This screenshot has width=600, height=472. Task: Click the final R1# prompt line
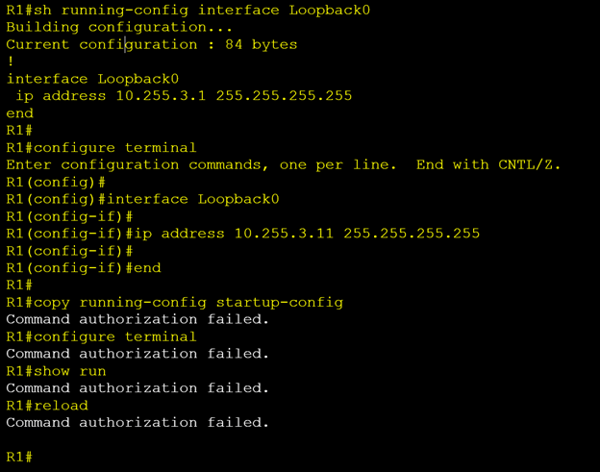(x=19, y=457)
